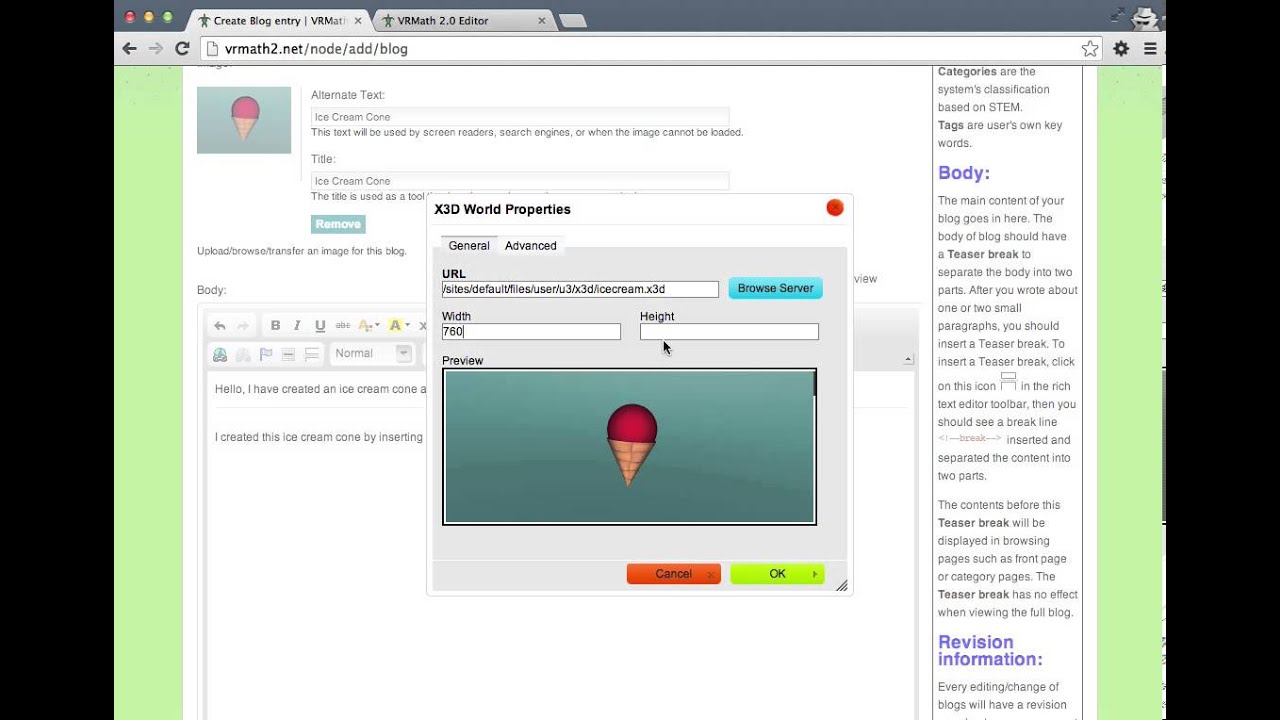Confirm with the OK button
Viewport: 1280px width, 720px height.
(777, 574)
